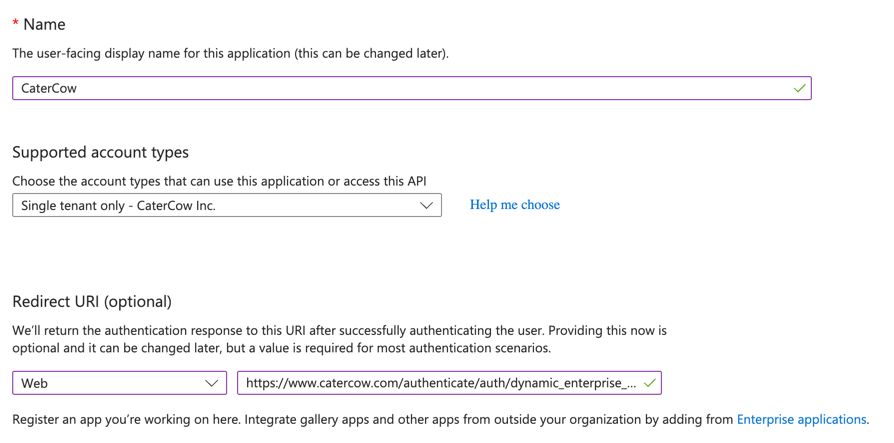Screen dimensions: 894x443
Task: Click the user-facing display name description text
Action: [230, 54]
